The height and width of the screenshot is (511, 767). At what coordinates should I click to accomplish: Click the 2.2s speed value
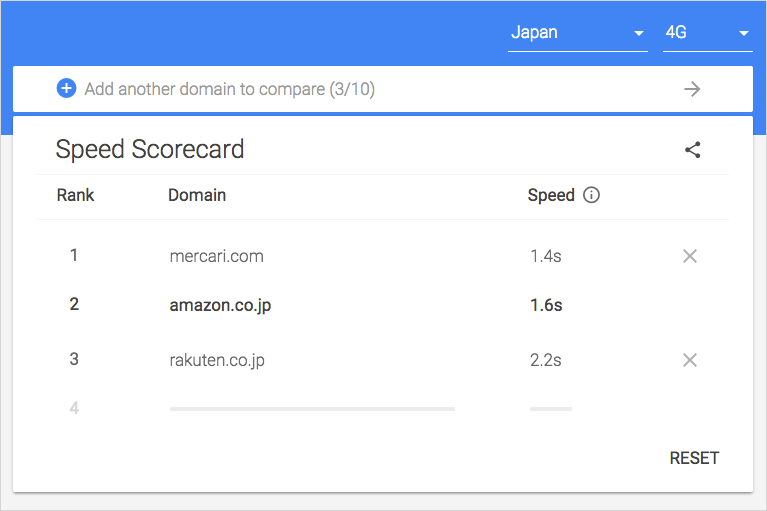(546, 360)
